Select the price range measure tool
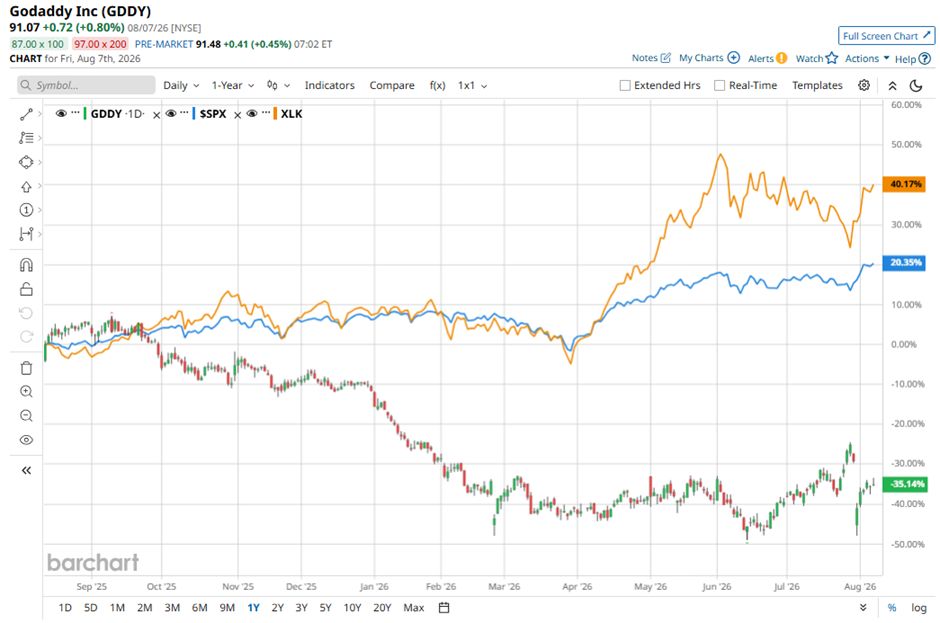 (26, 234)
